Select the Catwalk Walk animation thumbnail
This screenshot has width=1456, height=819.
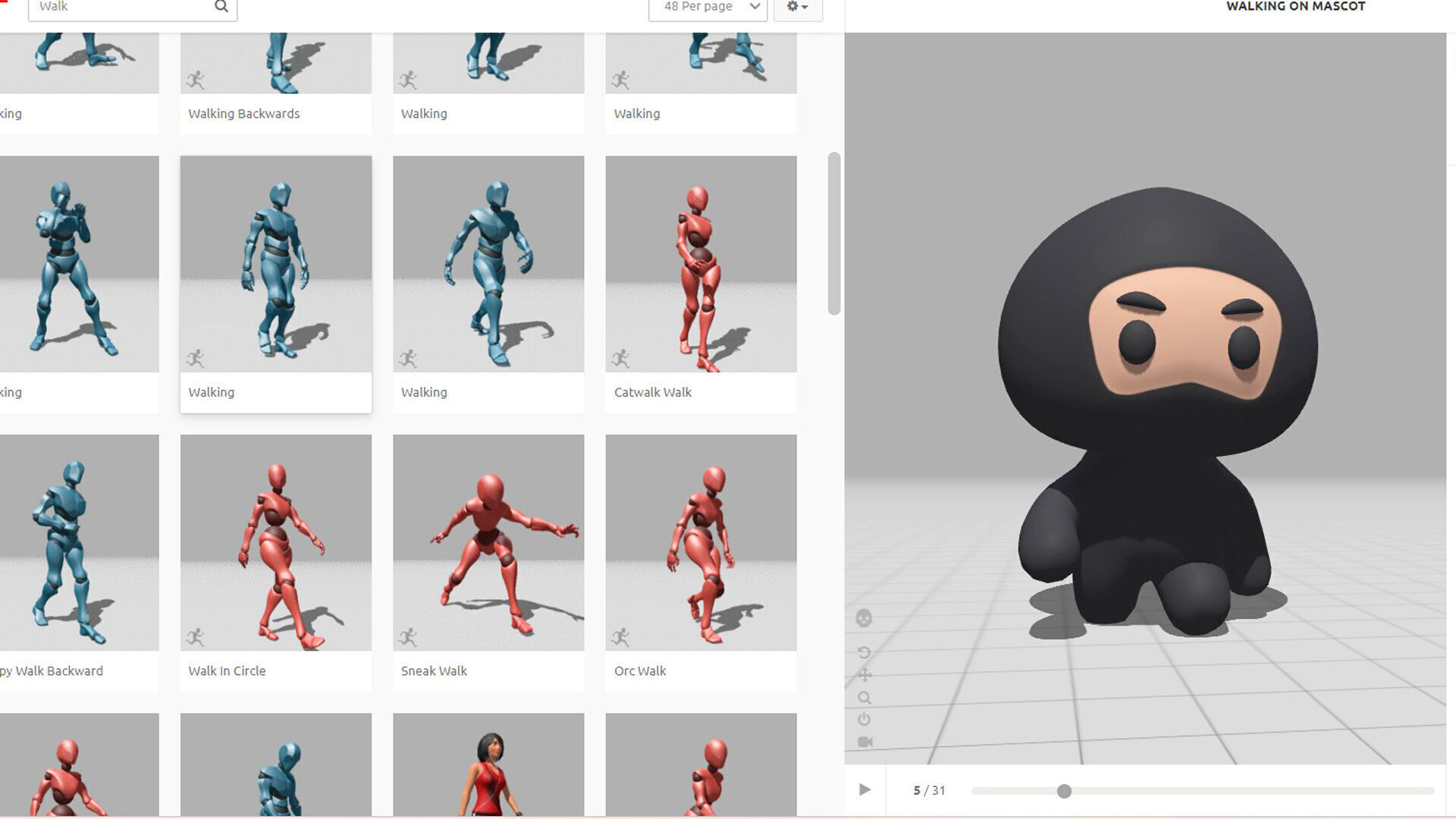pyautogui.click(x=701, y=264)
